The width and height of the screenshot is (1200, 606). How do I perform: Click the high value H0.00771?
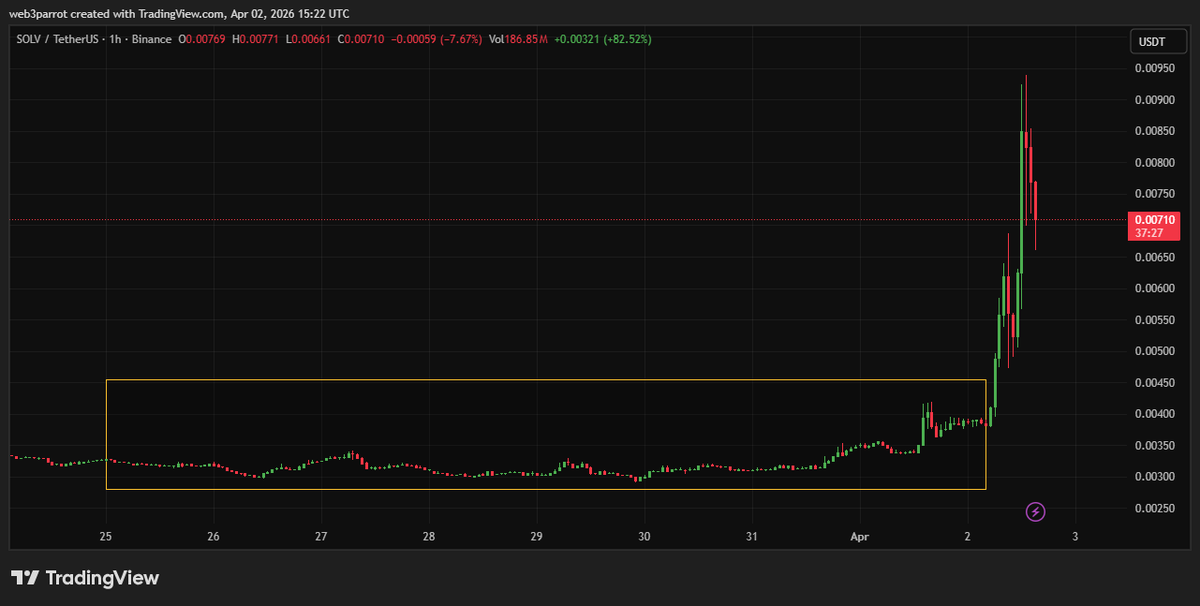[x=257, y=39]
